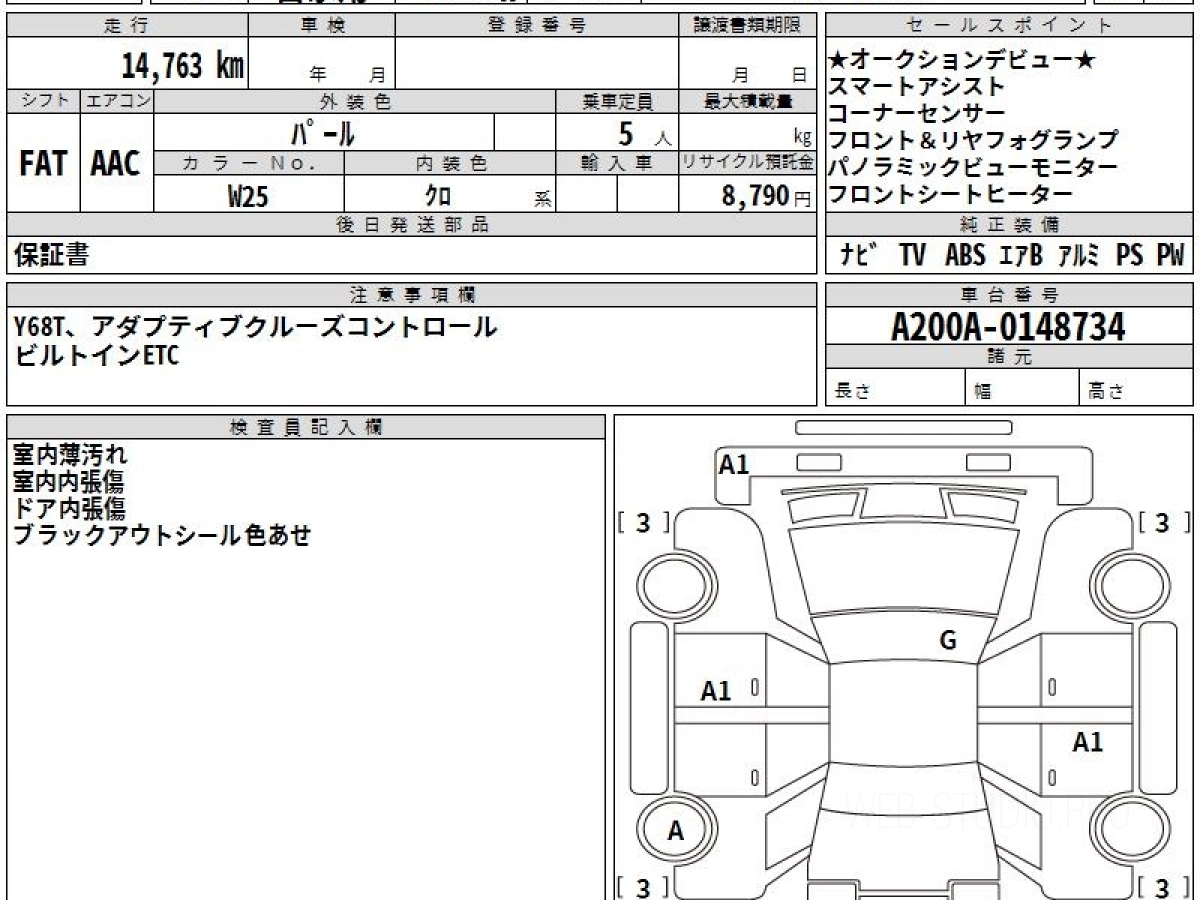Screen dimensions: 1200x900
Task: Click the 諸元 header
Action: tap(1009, 357)
